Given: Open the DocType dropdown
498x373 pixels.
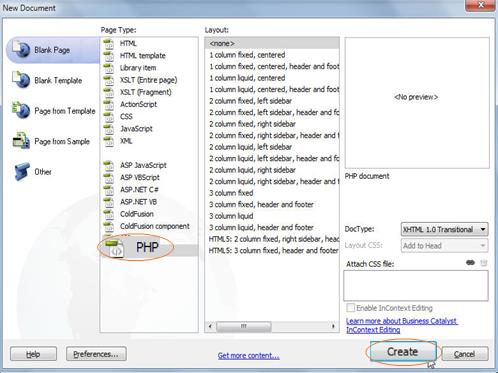Looking at the screenshot, I should 444,229.
